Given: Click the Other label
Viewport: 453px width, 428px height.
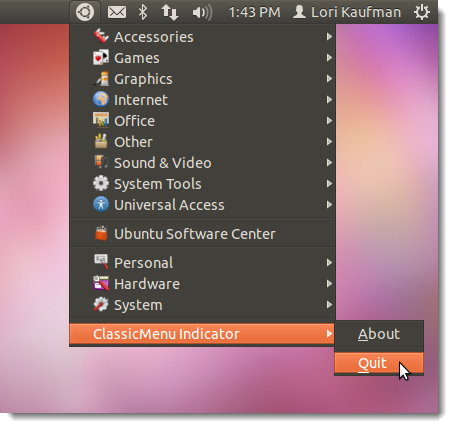Looking at the screenshot, I should 133,142.
